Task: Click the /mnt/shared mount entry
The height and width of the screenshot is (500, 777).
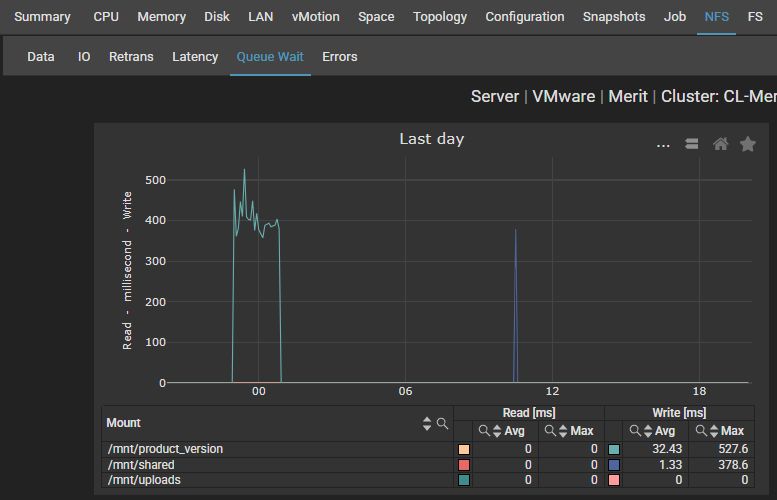Action: point(141,465)
